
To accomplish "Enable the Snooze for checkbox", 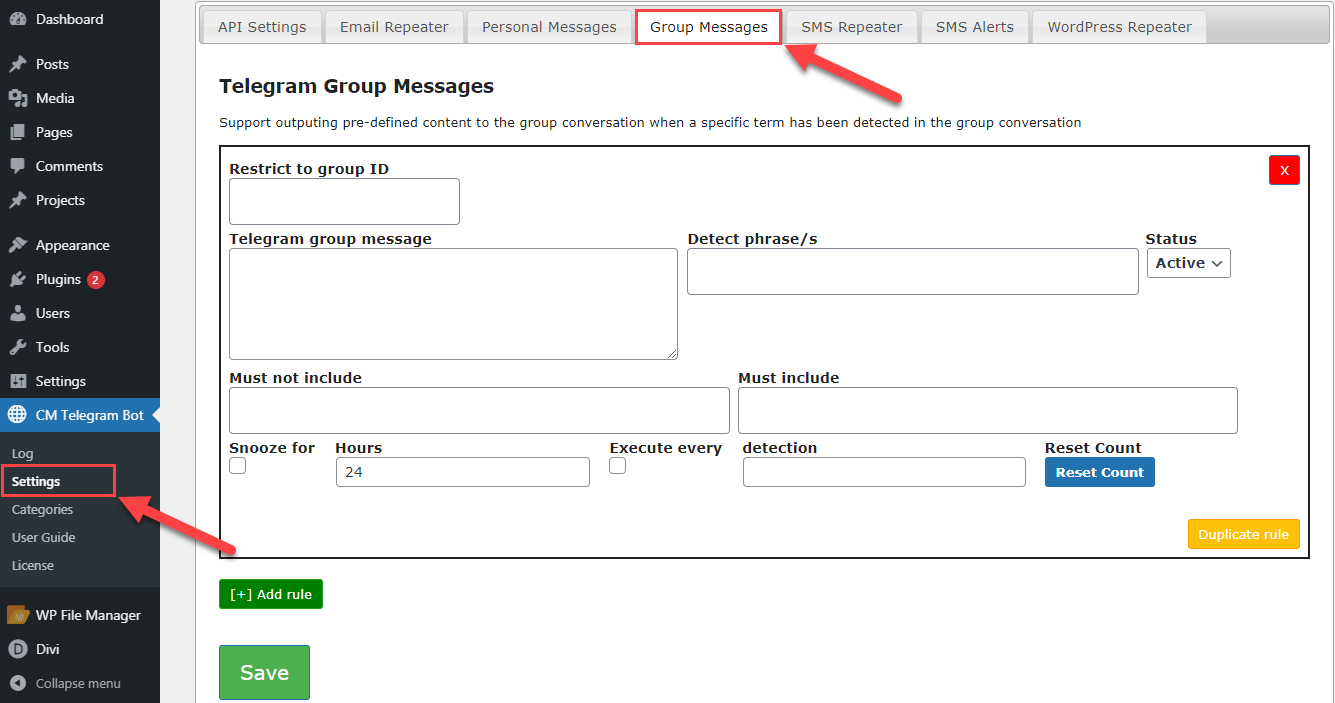I will [238, 466].
